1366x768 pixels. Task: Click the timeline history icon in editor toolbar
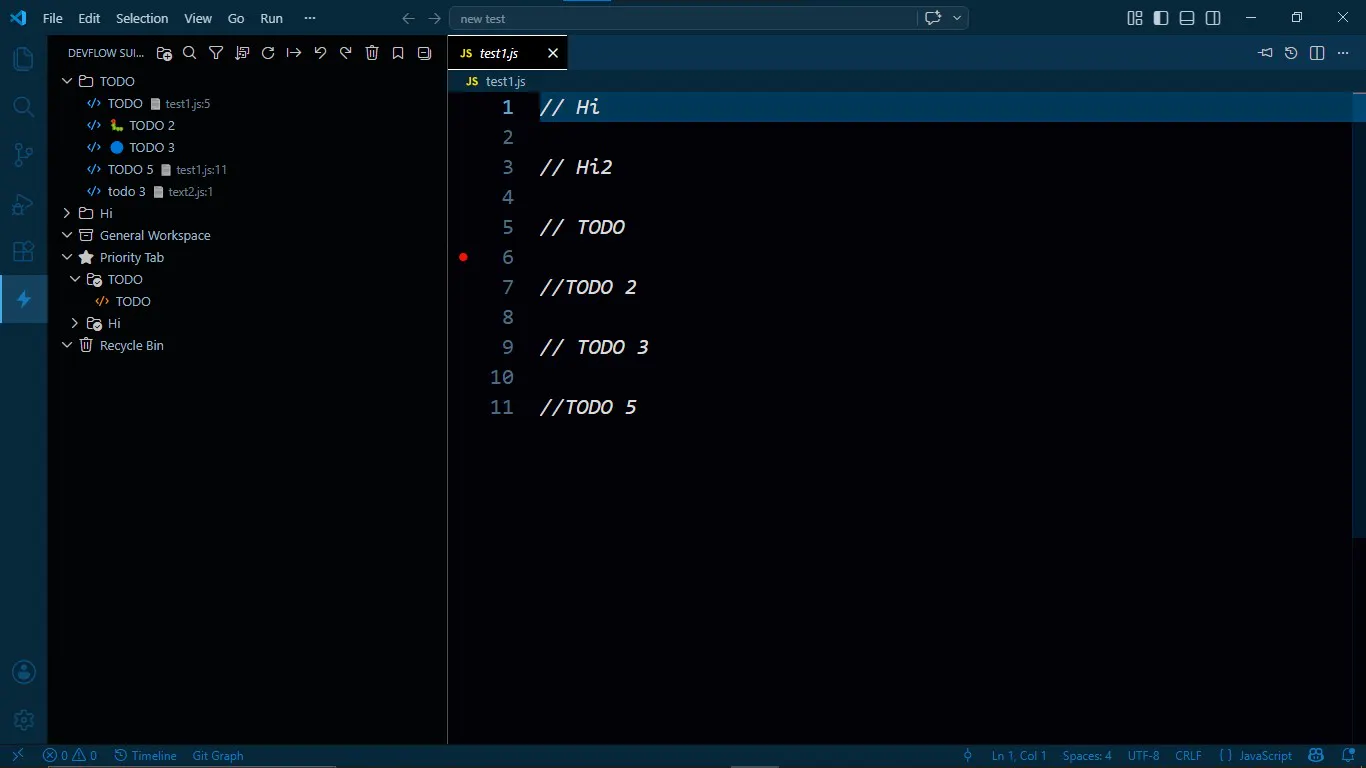point(1291,53)
